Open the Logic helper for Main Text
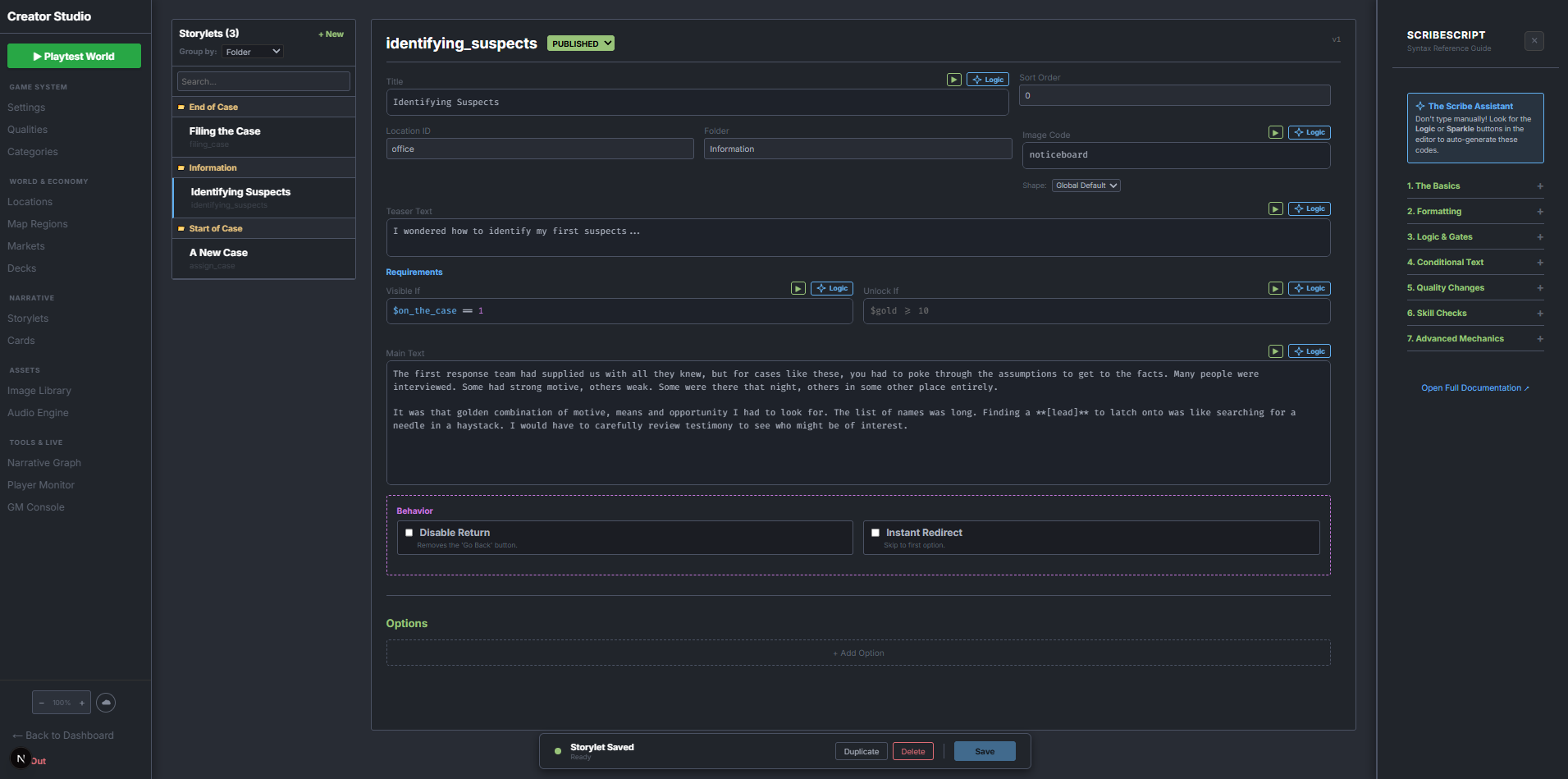 (1310, 351)
